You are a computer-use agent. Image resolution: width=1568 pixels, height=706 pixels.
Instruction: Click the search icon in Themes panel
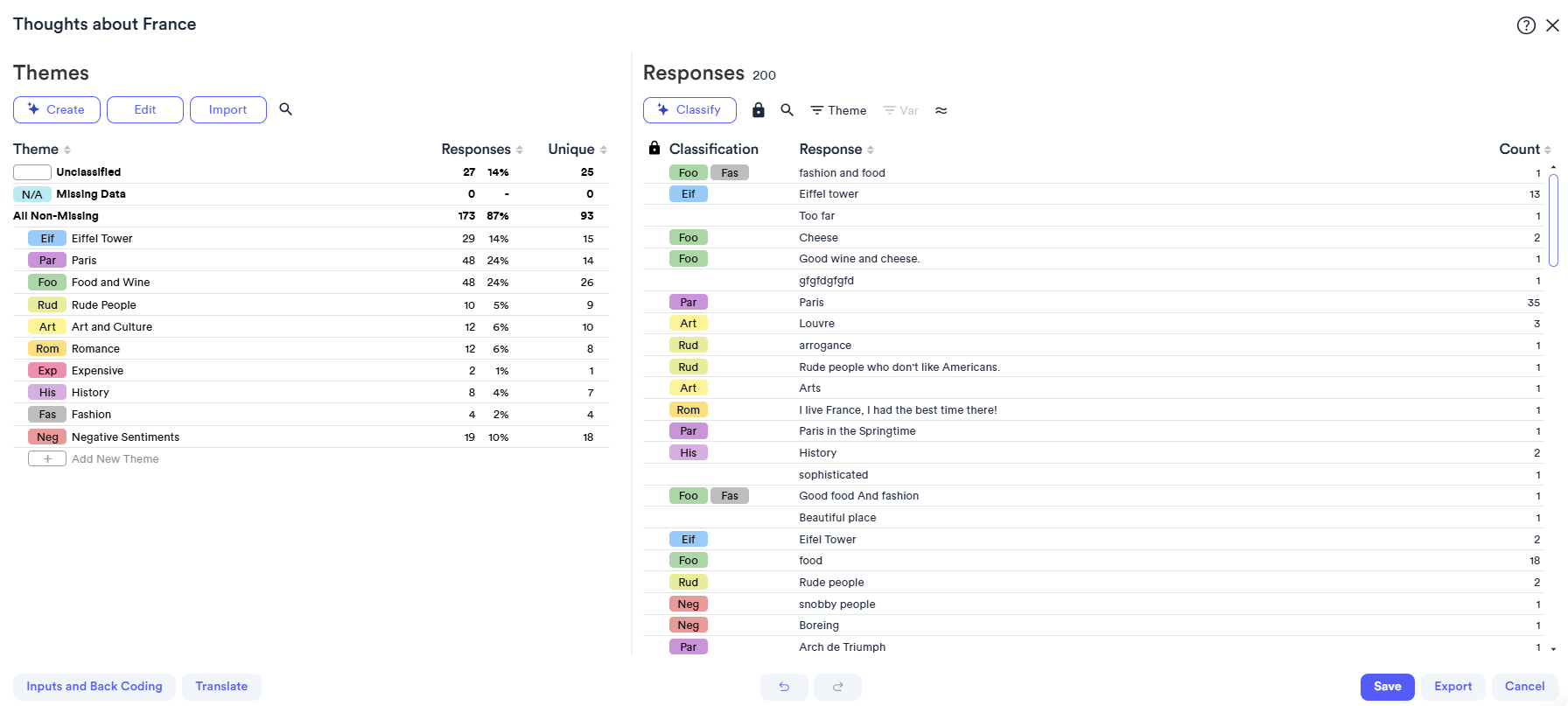[285, 109]
